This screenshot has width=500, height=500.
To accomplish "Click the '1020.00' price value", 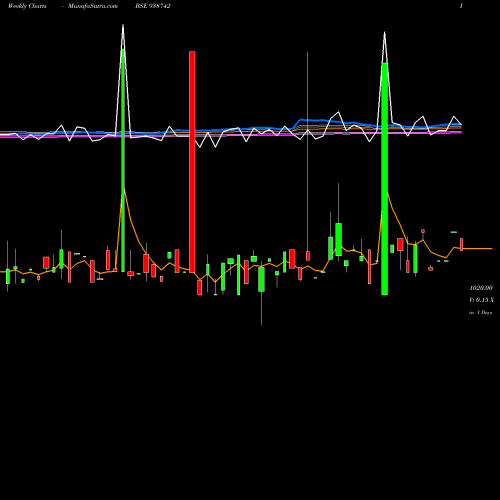I will [481, 288].
